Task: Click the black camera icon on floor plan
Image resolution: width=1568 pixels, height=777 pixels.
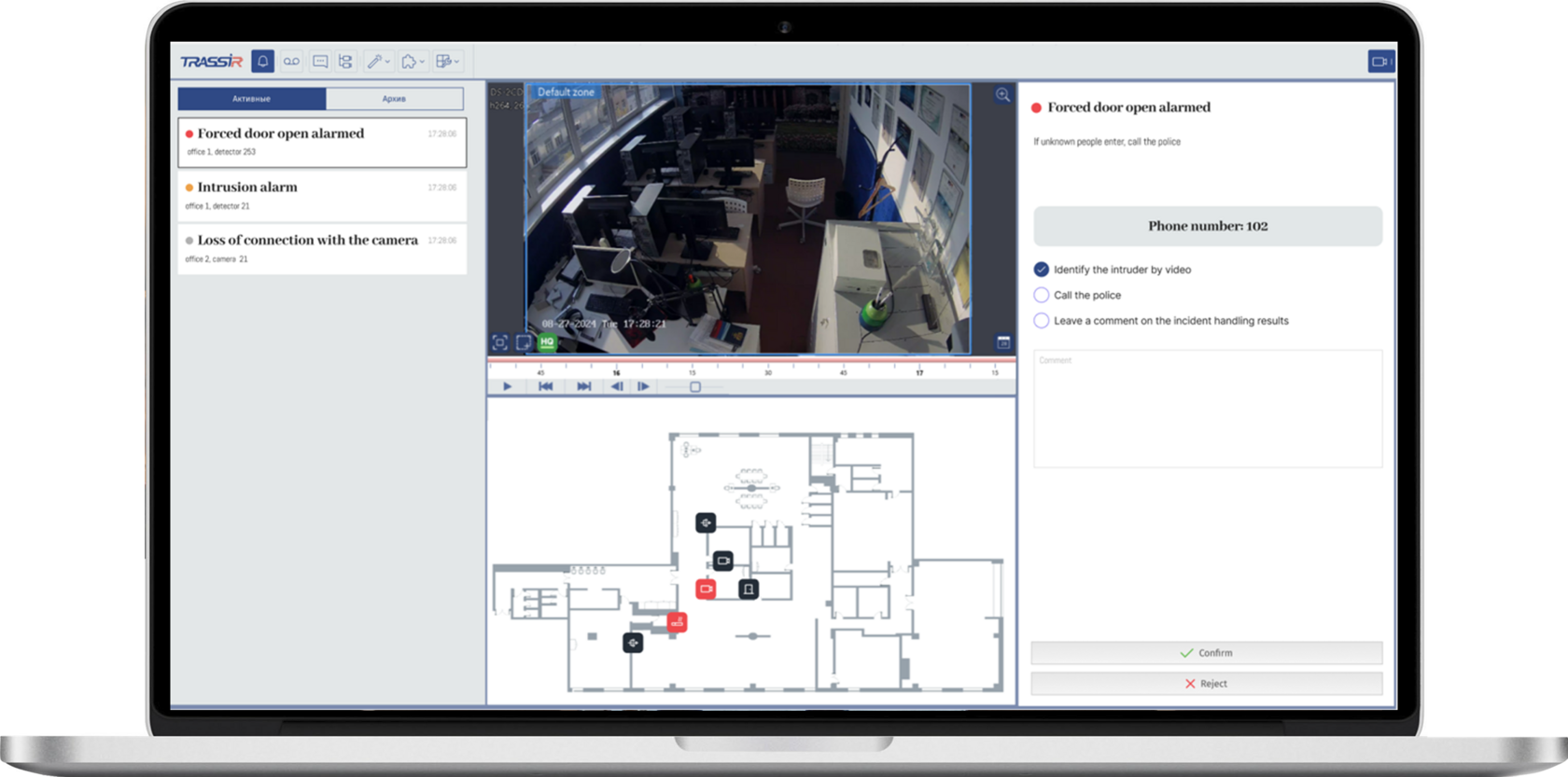Action: click(x=723, y=561)
